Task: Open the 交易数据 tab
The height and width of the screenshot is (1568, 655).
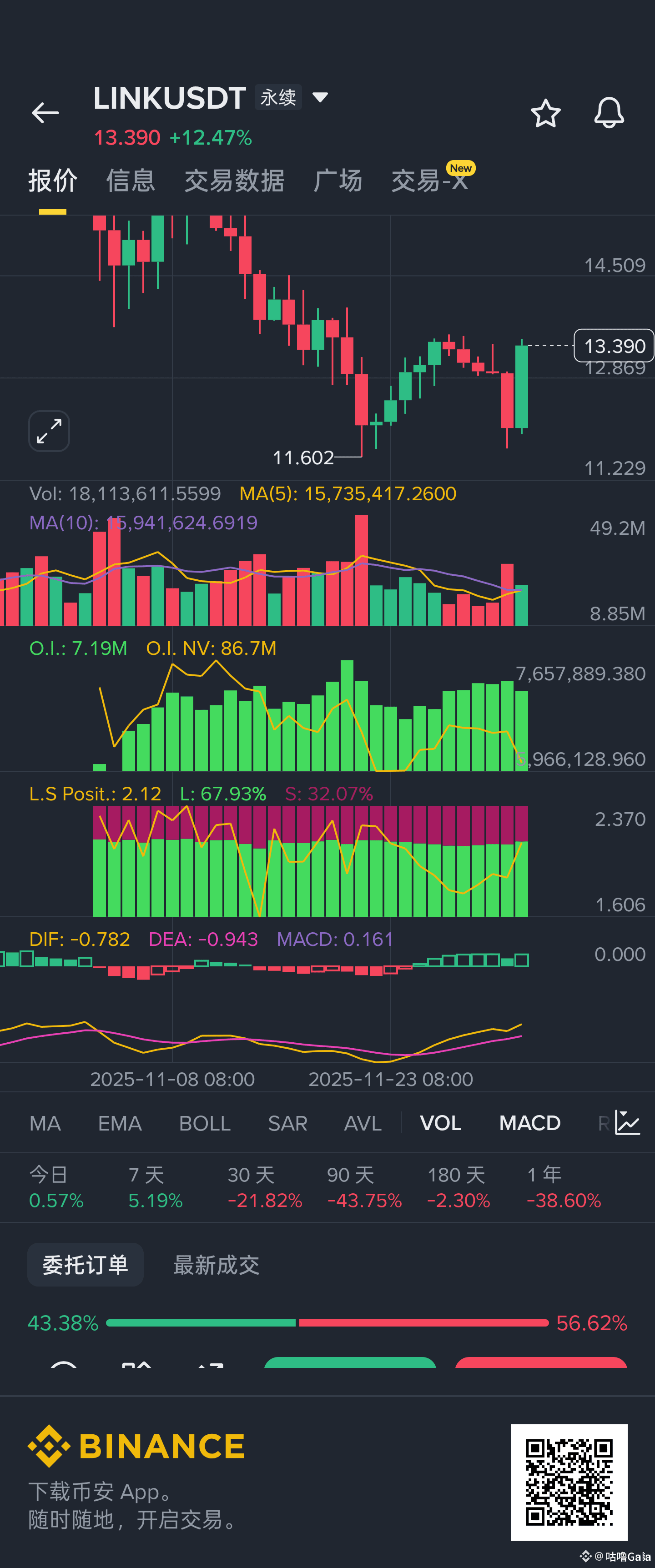Action: (234, 181)
